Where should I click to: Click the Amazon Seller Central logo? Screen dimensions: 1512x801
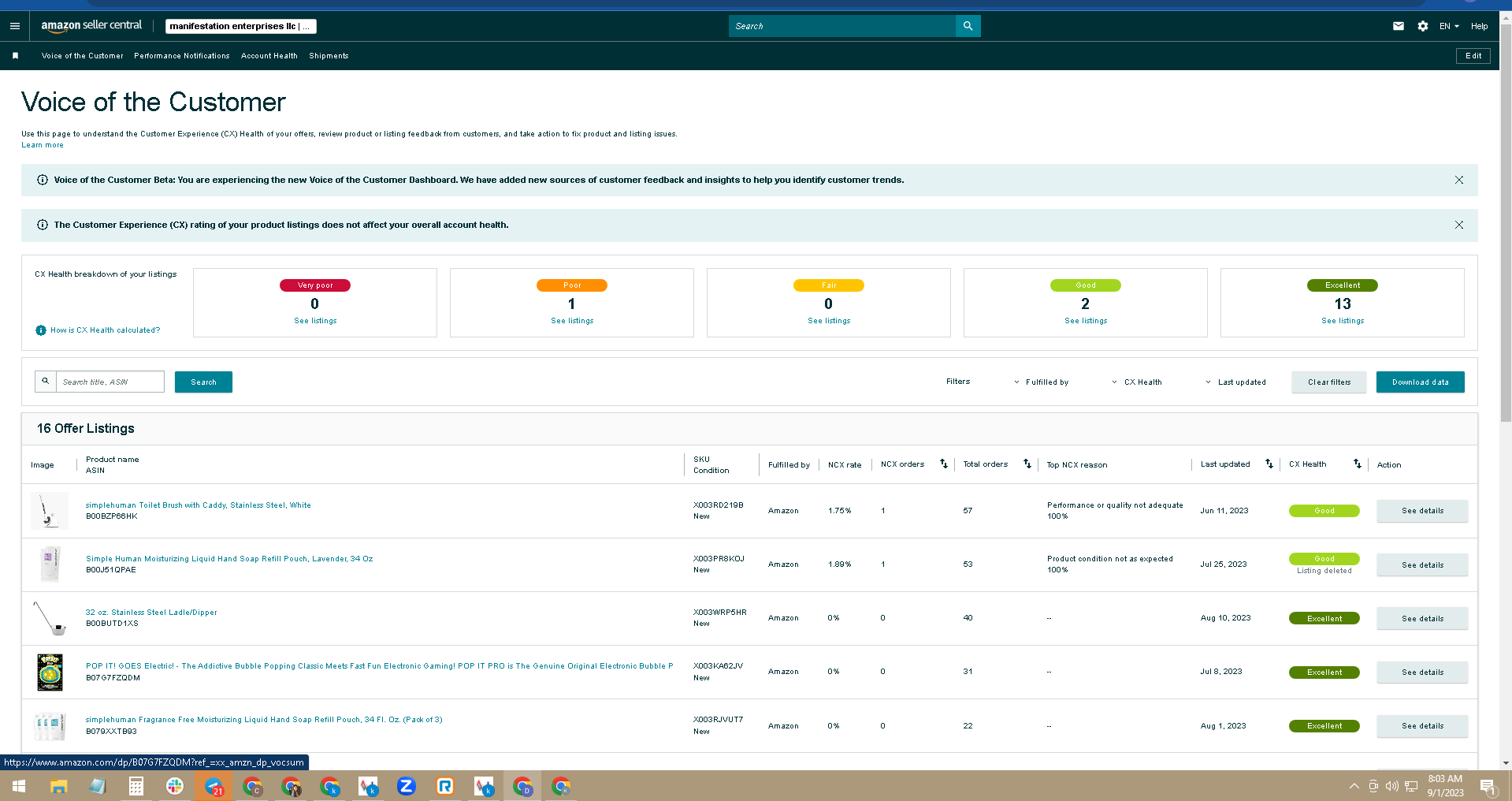[91, 25]
